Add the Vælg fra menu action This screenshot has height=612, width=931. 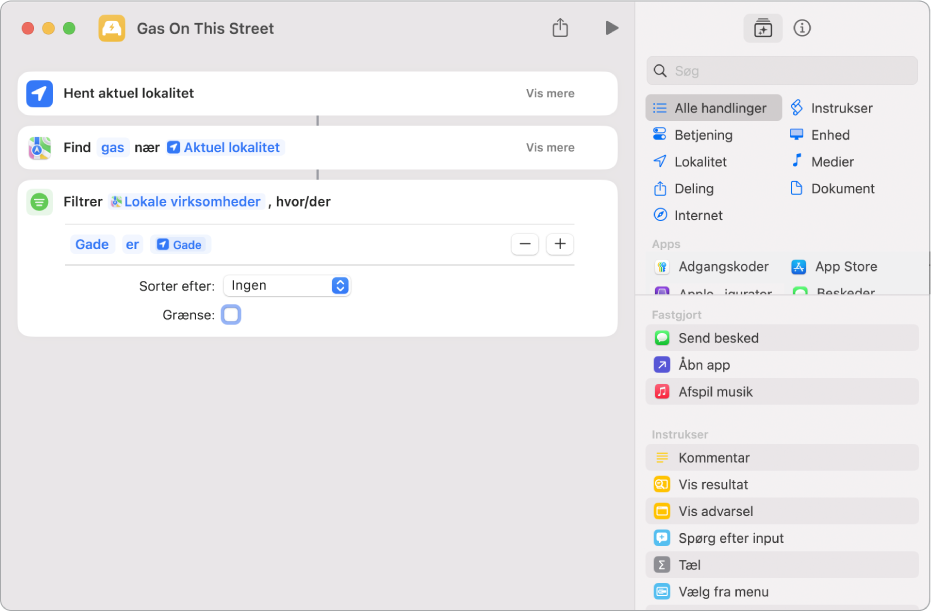tap(782, 592)
